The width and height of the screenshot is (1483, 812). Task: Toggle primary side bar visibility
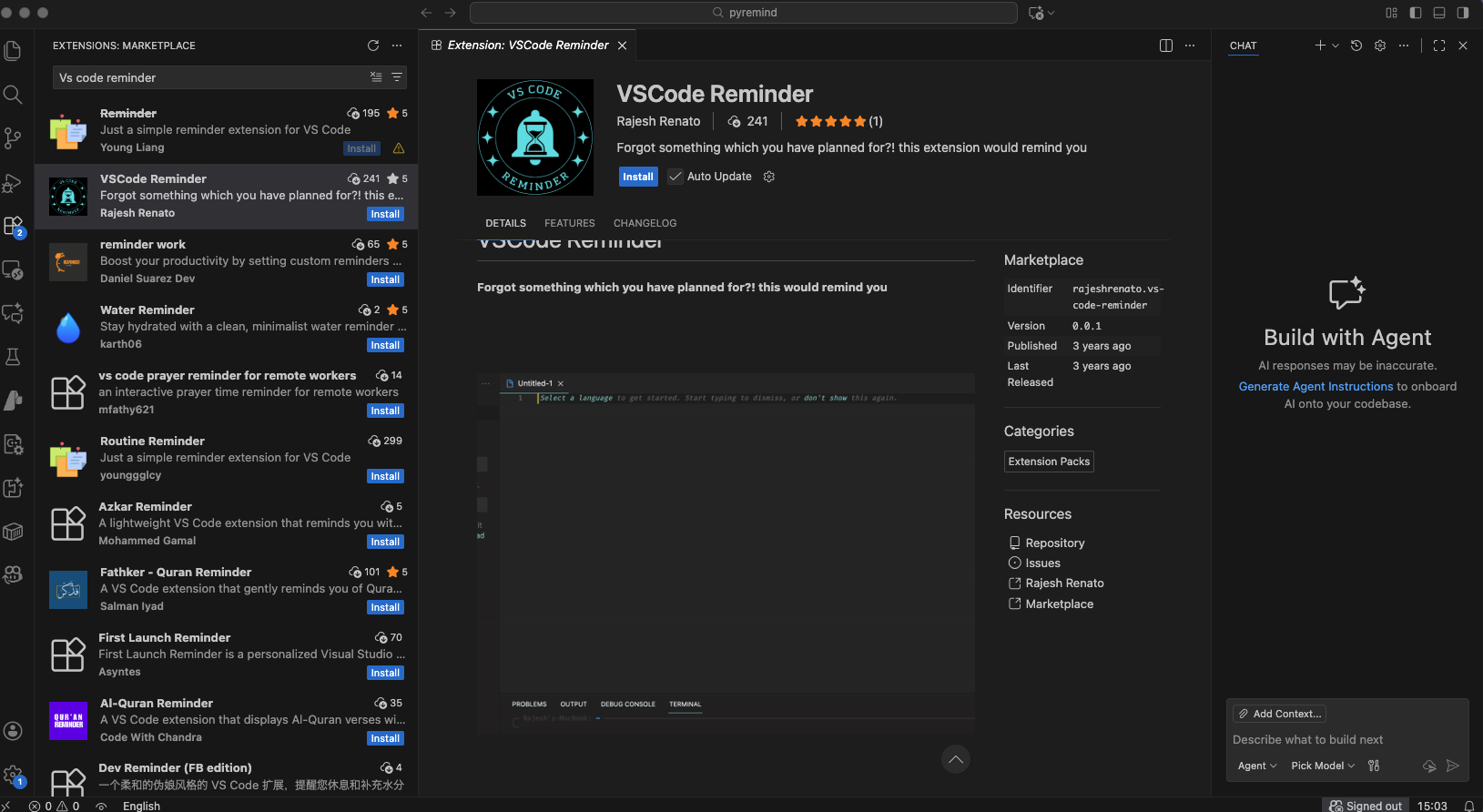coord(1416,13)
